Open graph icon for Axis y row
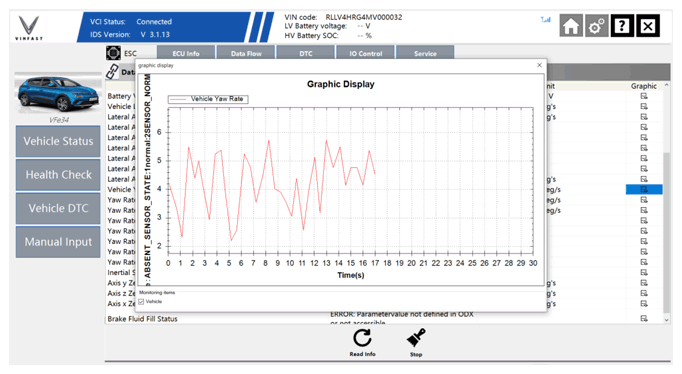 point(644,283)
